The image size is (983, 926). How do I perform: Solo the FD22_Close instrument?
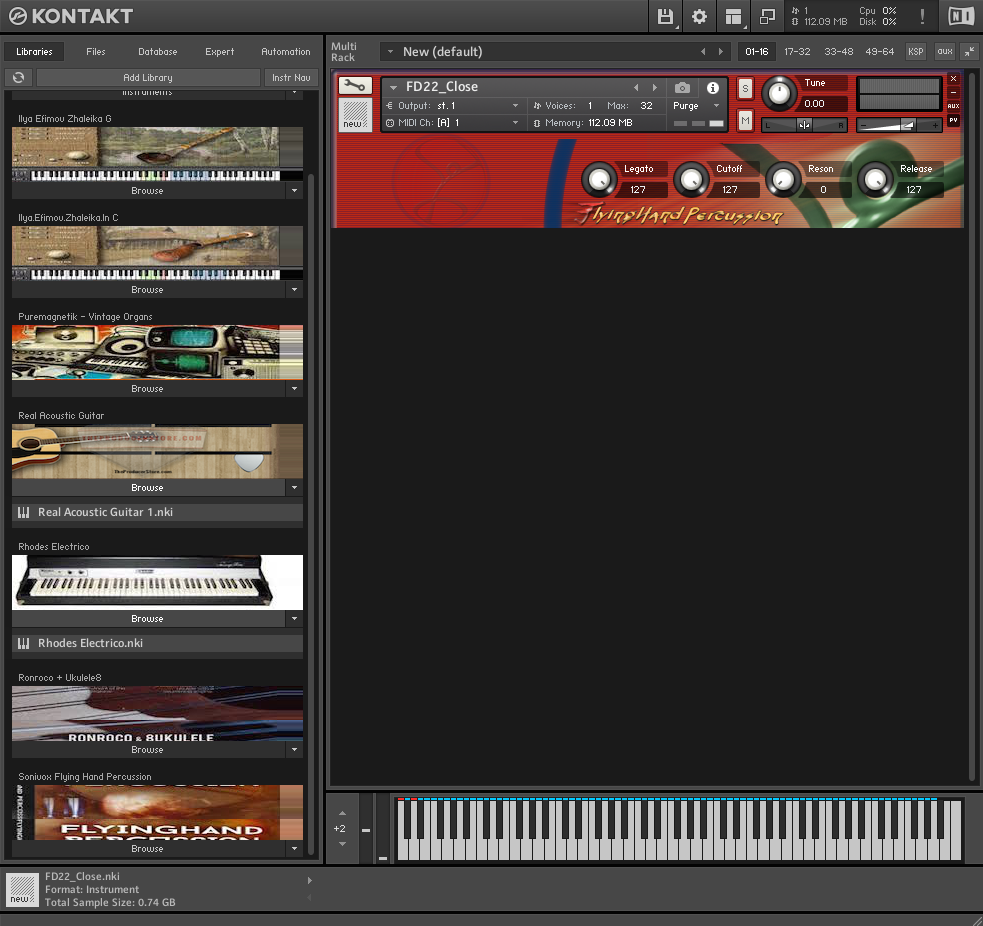coord(745,88)
